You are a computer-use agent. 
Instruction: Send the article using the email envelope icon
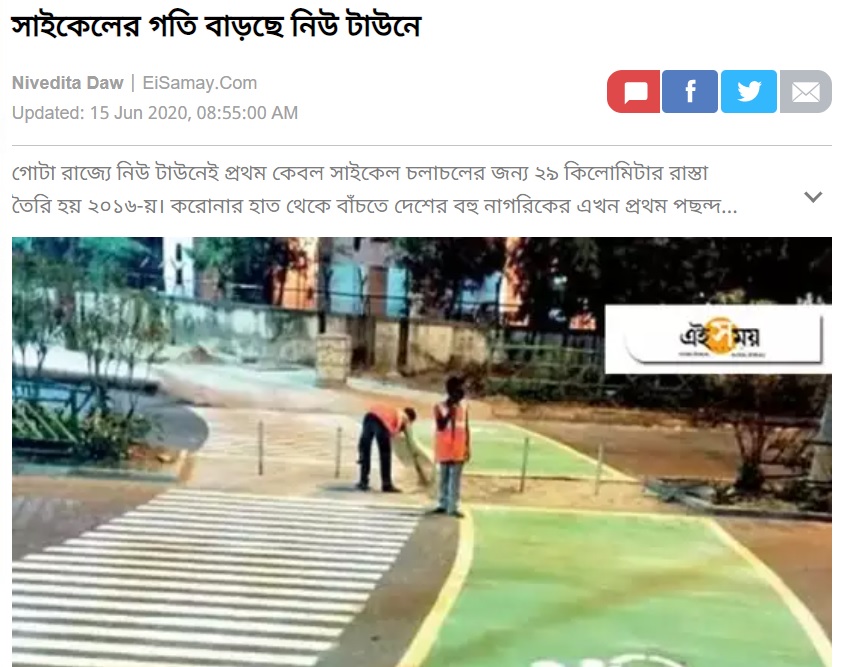pyautogui.click(x=805, y=92)
